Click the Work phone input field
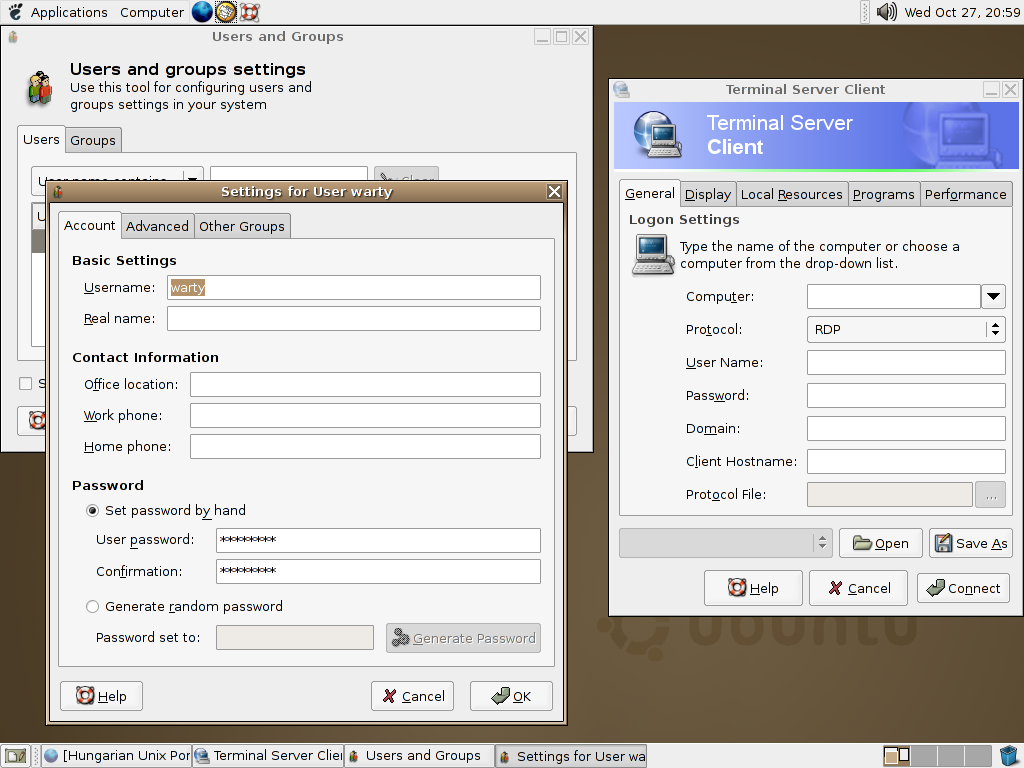This screenshot has height=768, width=1024. [366, 415]
